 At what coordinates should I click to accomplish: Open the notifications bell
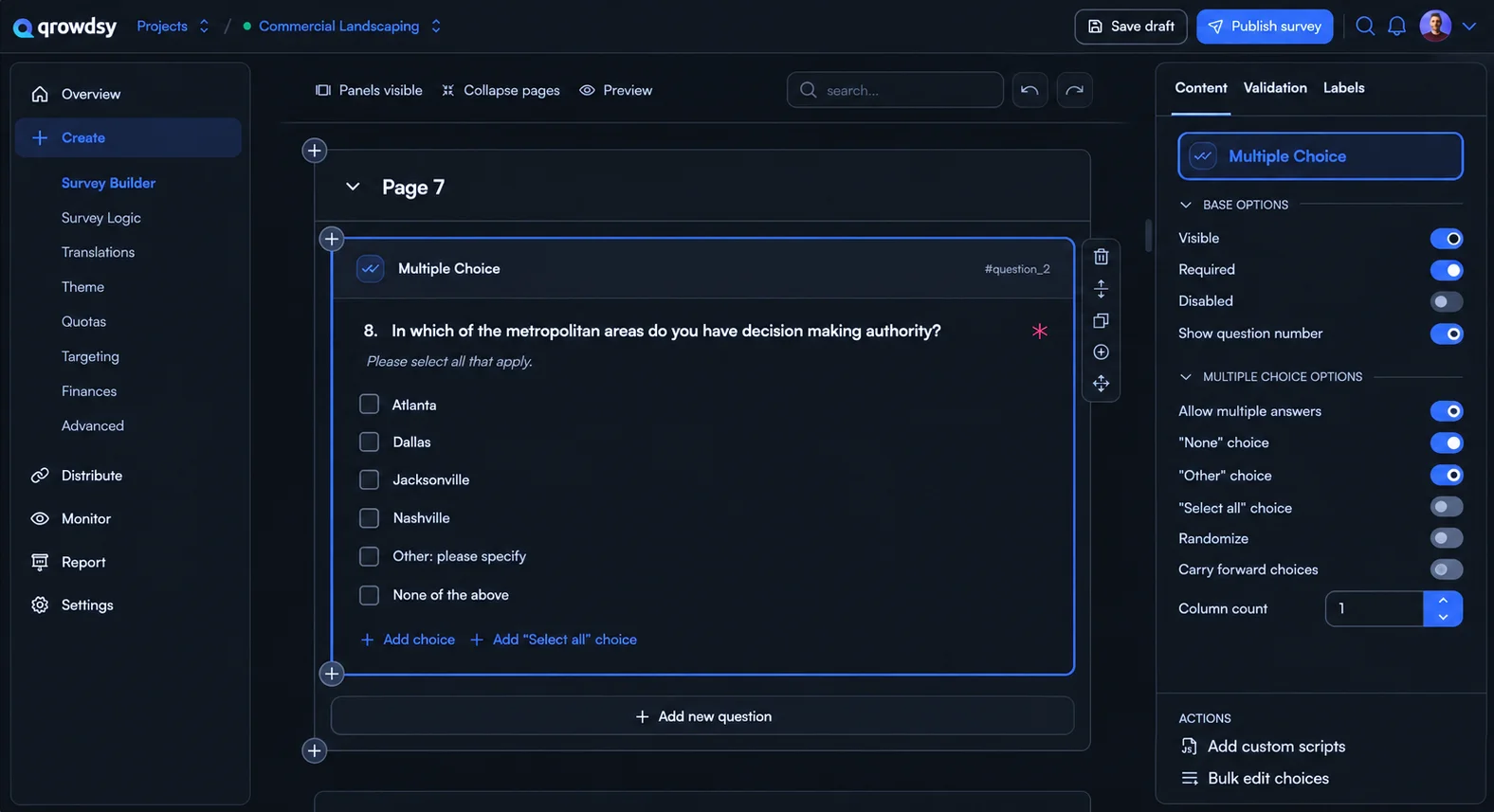pos(1396,27)
